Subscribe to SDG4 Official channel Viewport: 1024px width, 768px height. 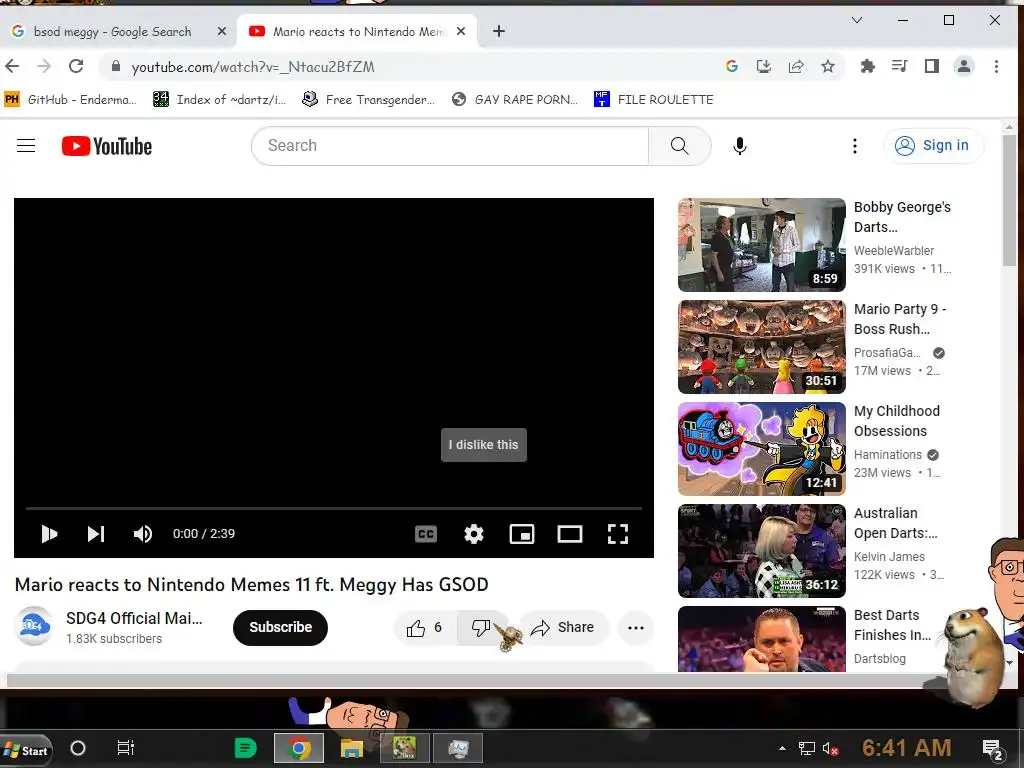point(280,628)
